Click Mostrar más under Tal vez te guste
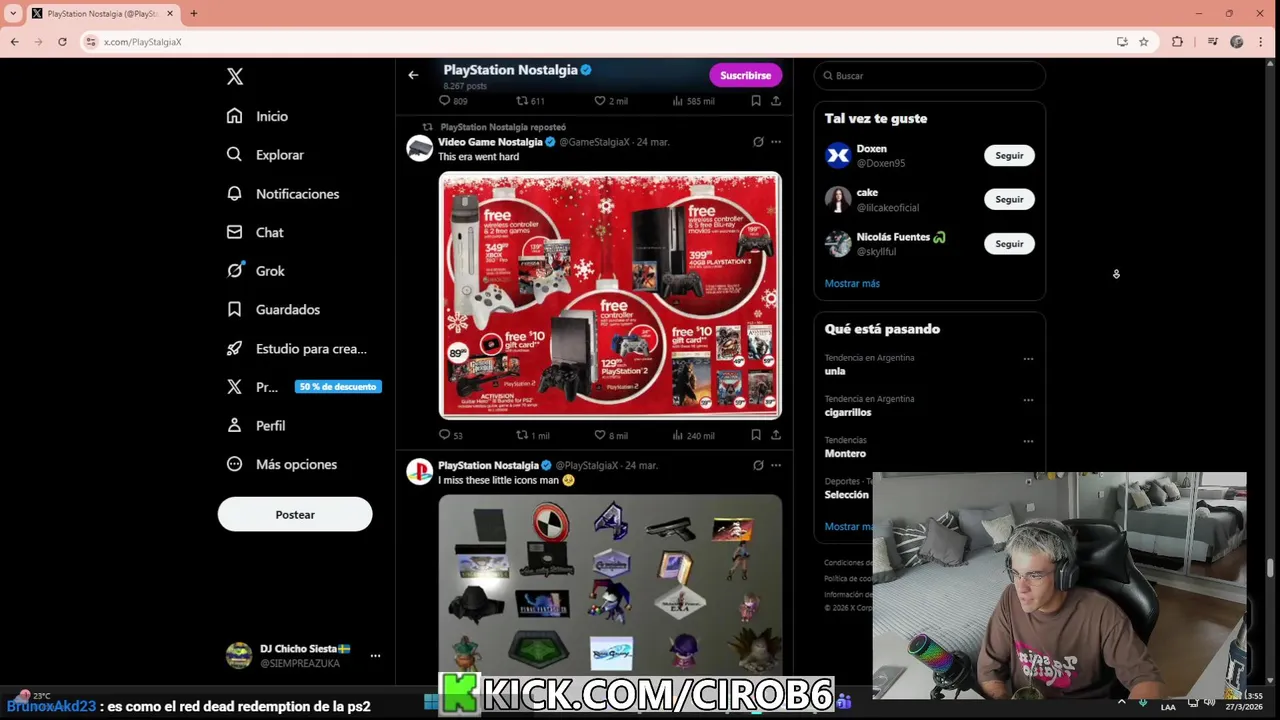Viewport: 1280px width, 720px height. click(852, 283)
